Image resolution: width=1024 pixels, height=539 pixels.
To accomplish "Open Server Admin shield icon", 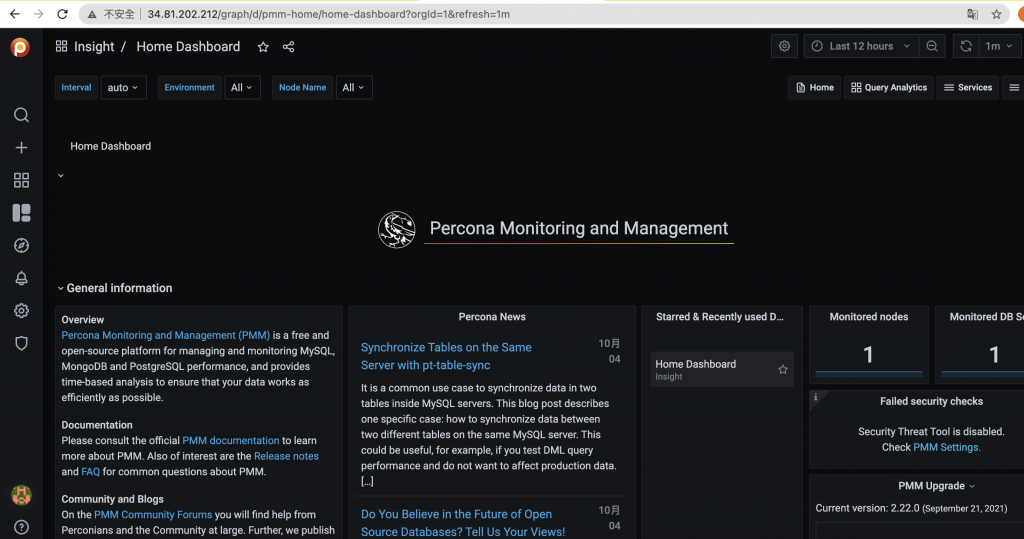I will pos(22,344).
